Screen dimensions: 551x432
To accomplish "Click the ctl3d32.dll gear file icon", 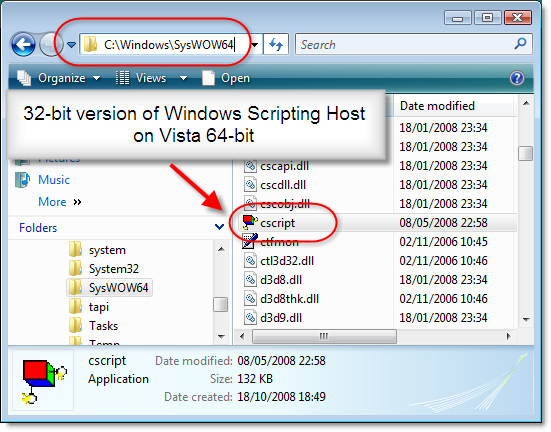I will coord(250,260).
